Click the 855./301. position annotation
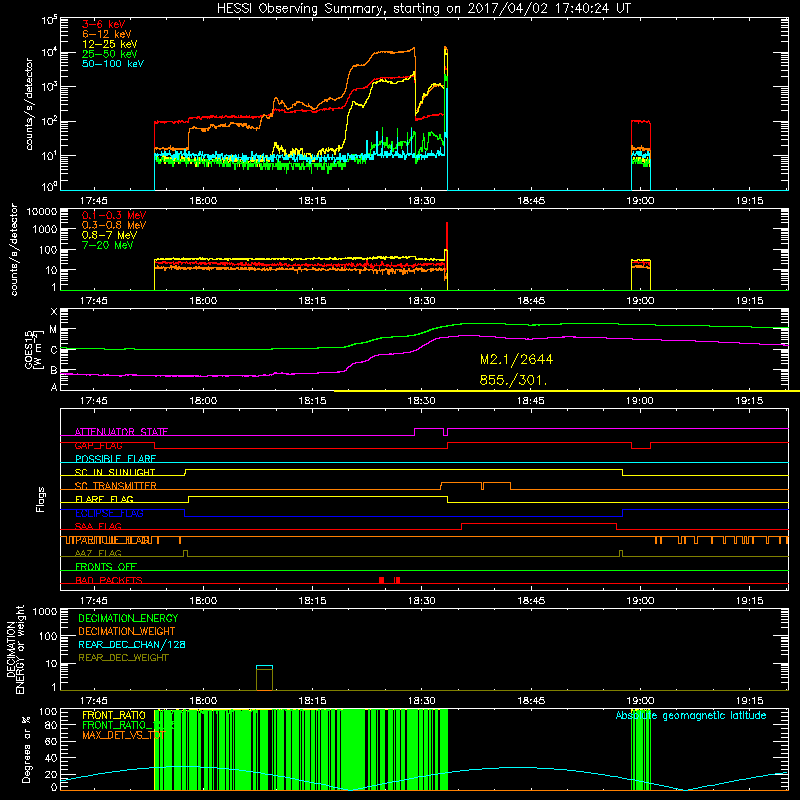 [x=514, y=380]
